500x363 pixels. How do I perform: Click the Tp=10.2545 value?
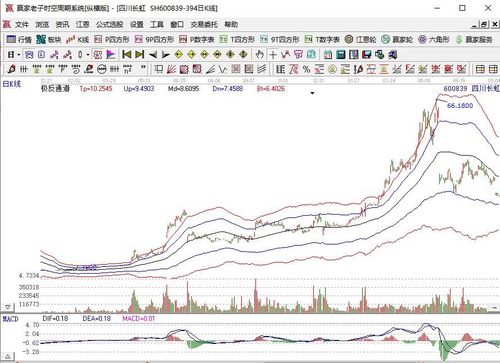[x=96, y=88]
